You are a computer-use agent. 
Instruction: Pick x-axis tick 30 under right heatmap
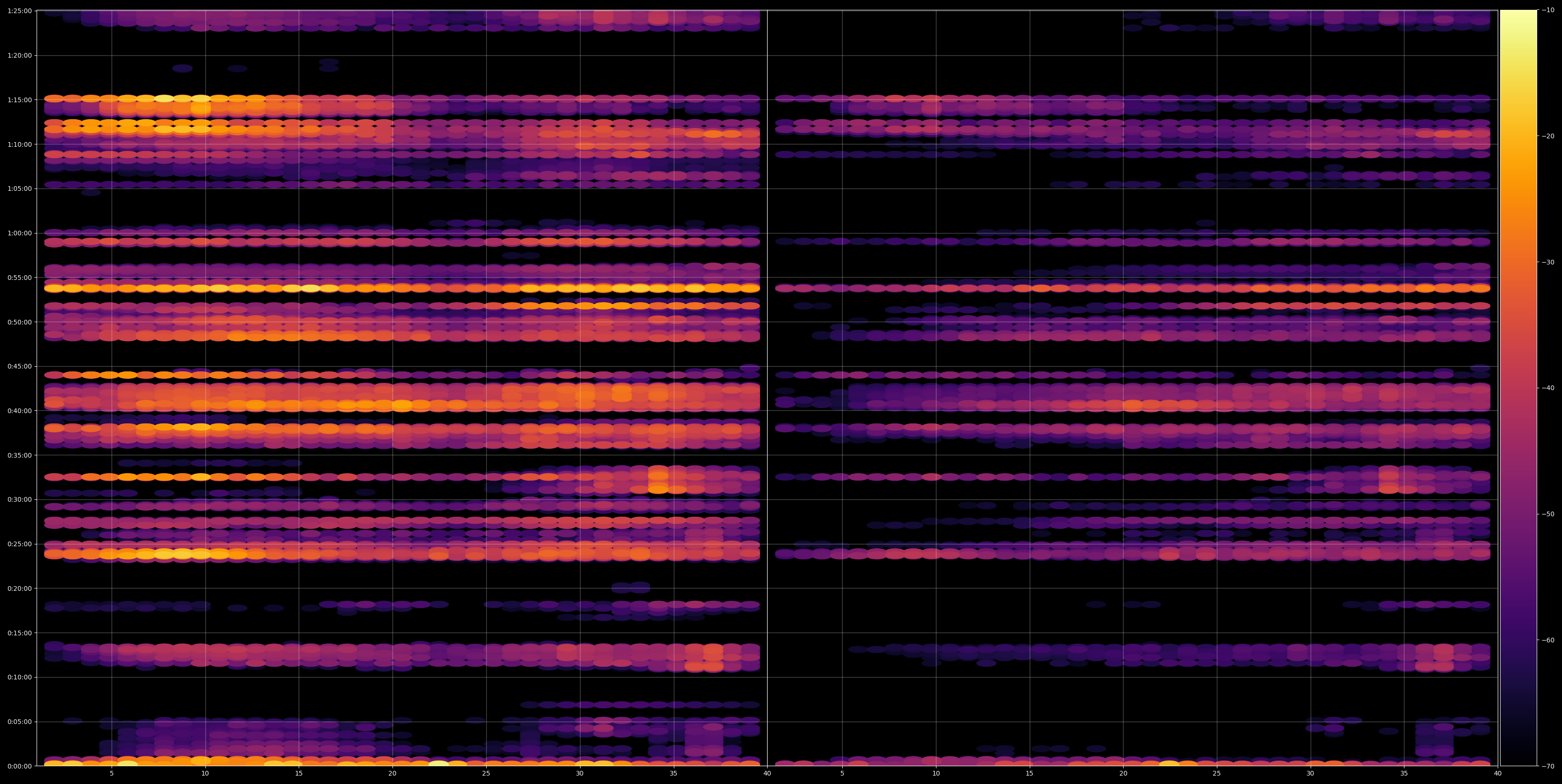(1310, 774)
